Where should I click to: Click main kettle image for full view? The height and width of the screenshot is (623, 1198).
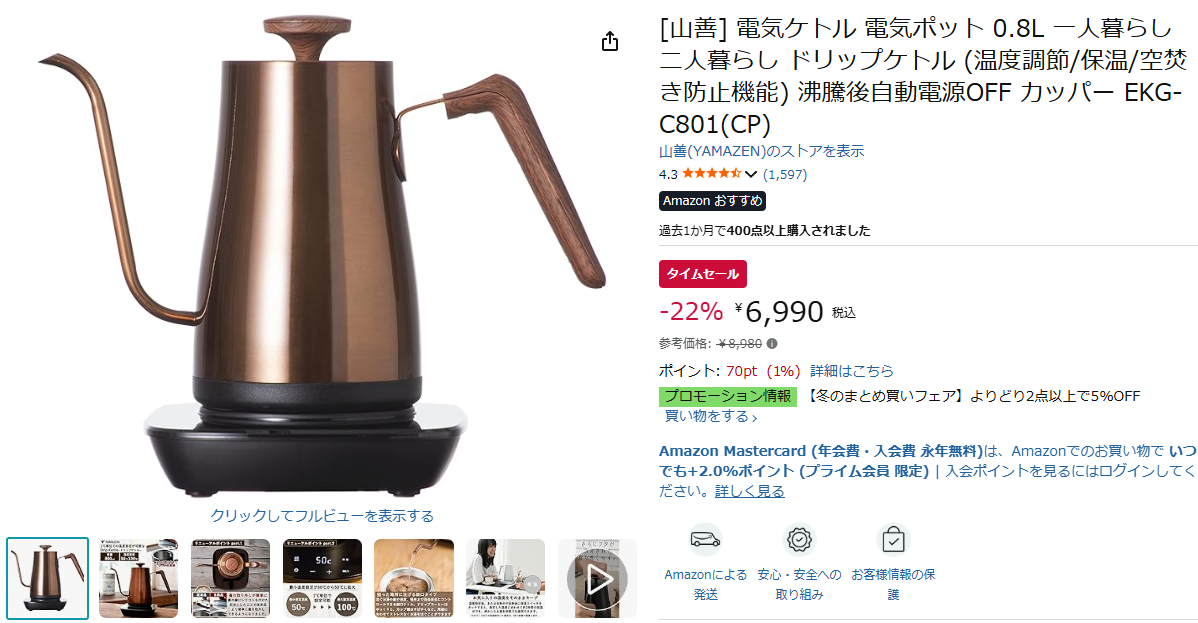[321, 256]
